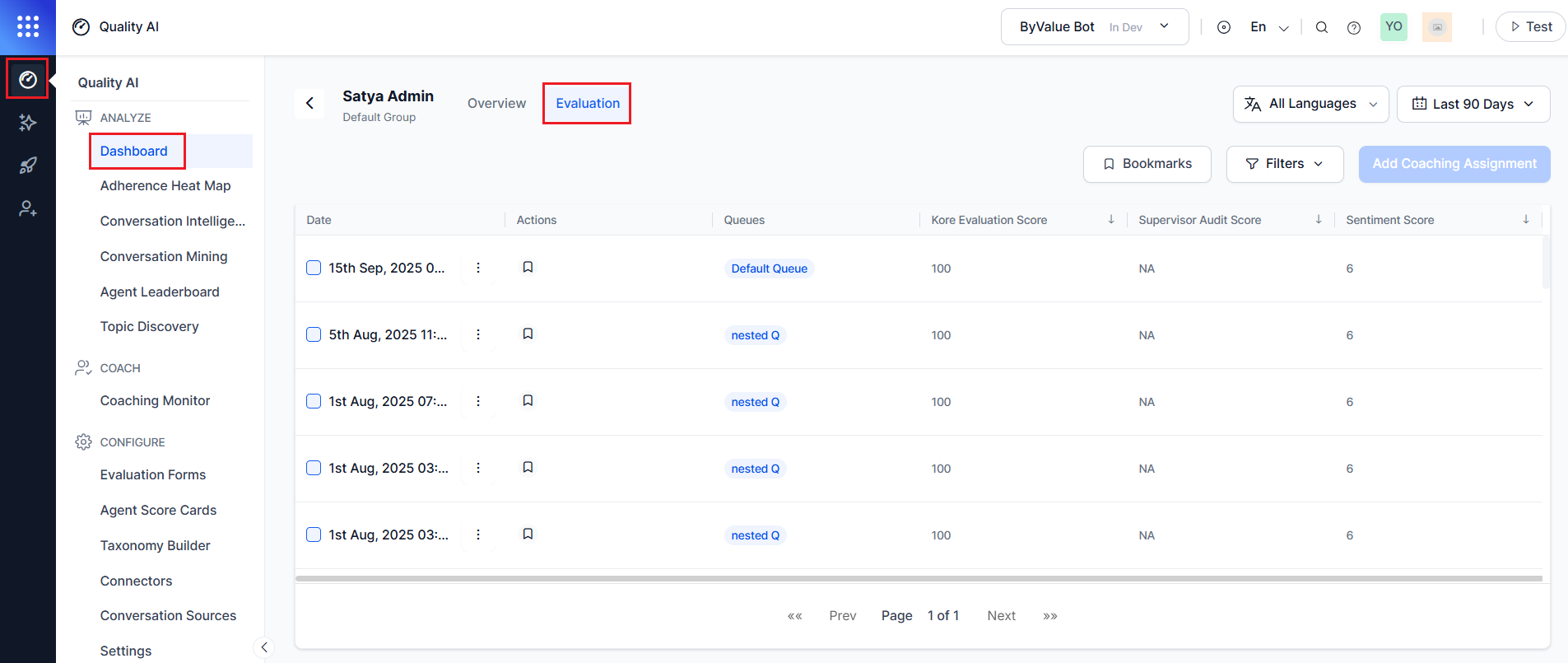Click the sparkle stars icon in left rail

[x=28, y=123]
